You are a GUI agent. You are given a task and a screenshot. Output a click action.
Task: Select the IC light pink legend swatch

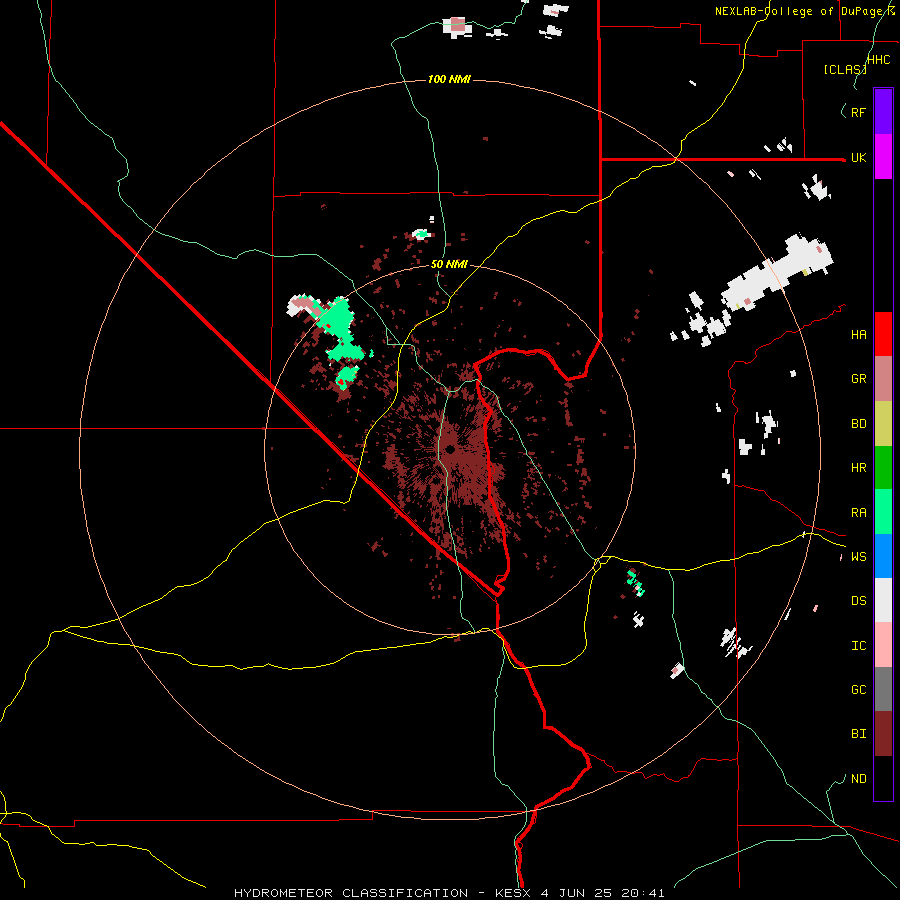tap(883, 645)
